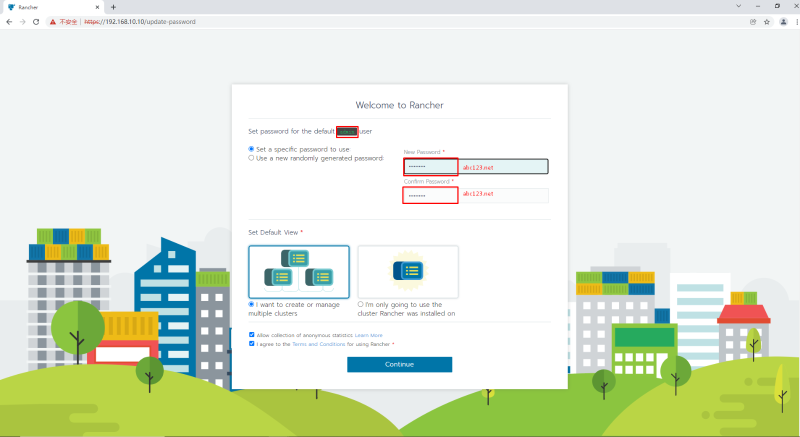Open a new browser tab
This screenshot has height=437, width=800.
point(113,7)
